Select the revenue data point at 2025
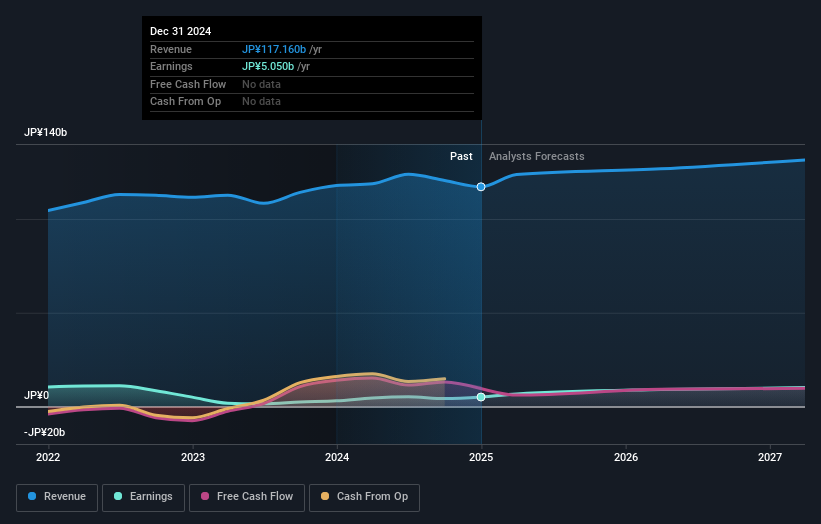821x524 pixels. (x=481, y=187)
